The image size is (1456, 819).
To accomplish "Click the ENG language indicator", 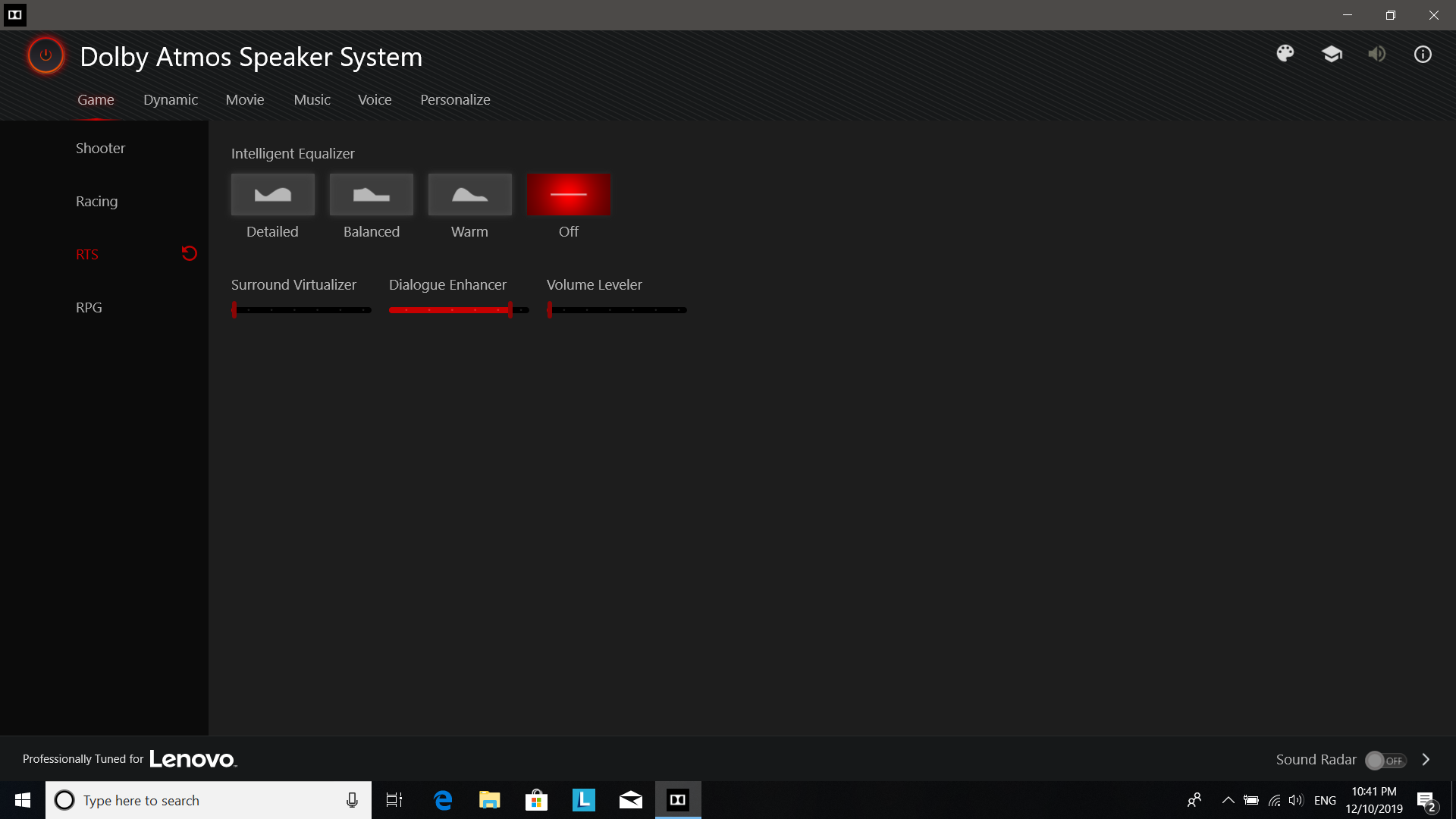I will [x=1325, y=800].
